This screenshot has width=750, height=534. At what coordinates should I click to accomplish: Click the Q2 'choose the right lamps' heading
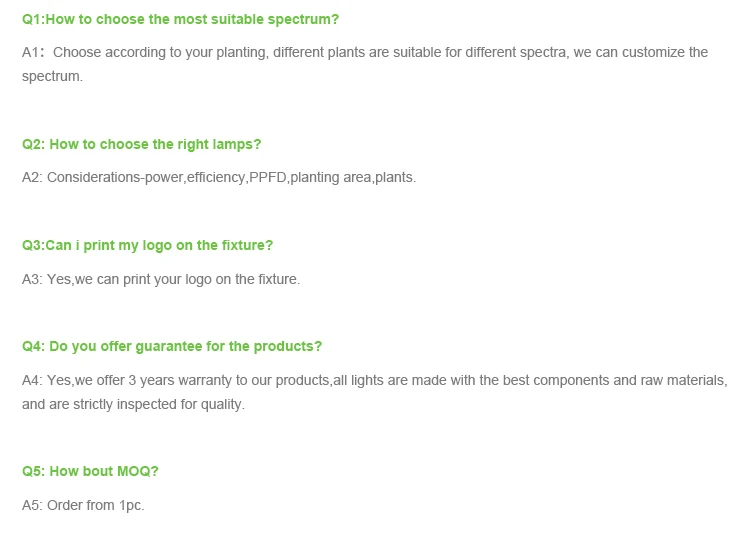coord(142,145)
